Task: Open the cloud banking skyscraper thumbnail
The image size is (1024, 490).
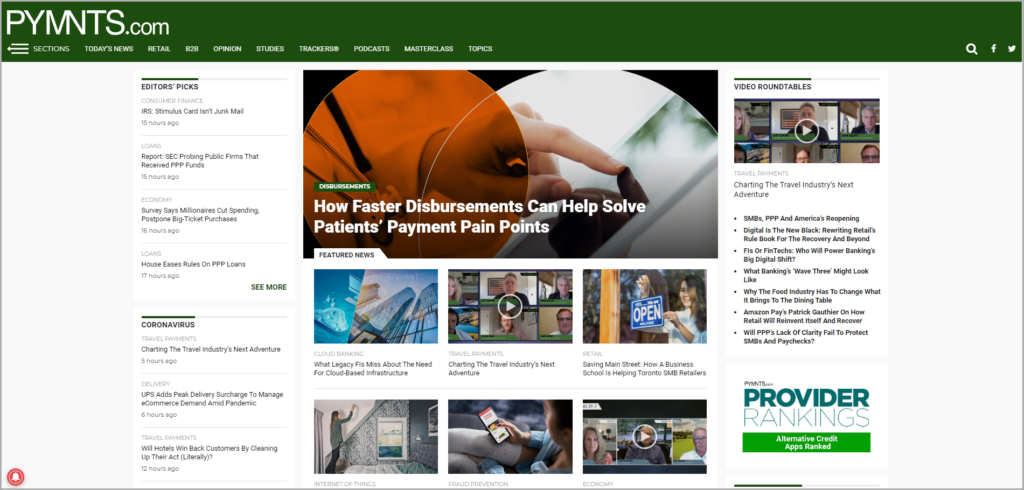Action: pos(376,306)
